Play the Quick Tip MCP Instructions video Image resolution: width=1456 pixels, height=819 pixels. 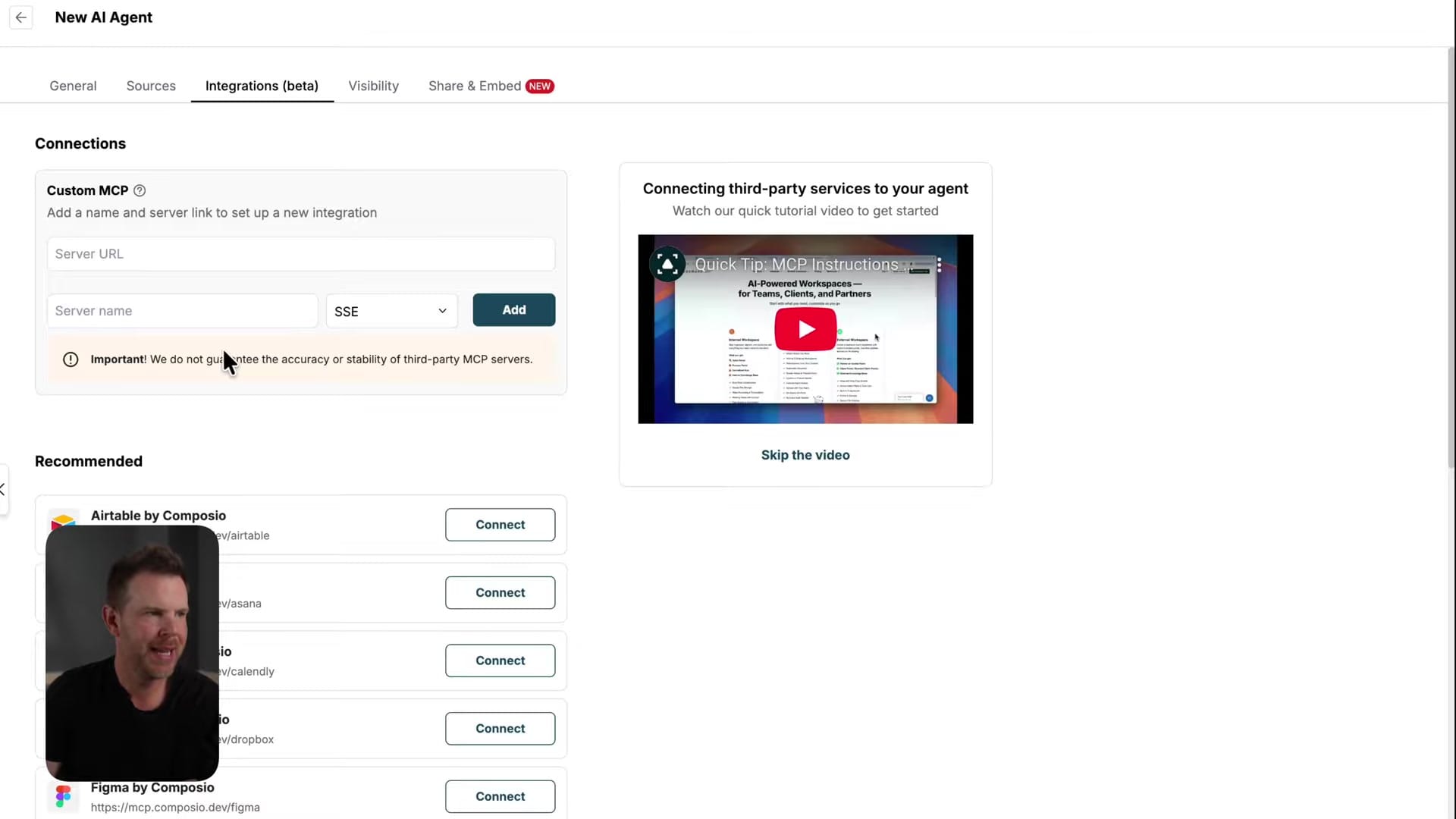805,329
